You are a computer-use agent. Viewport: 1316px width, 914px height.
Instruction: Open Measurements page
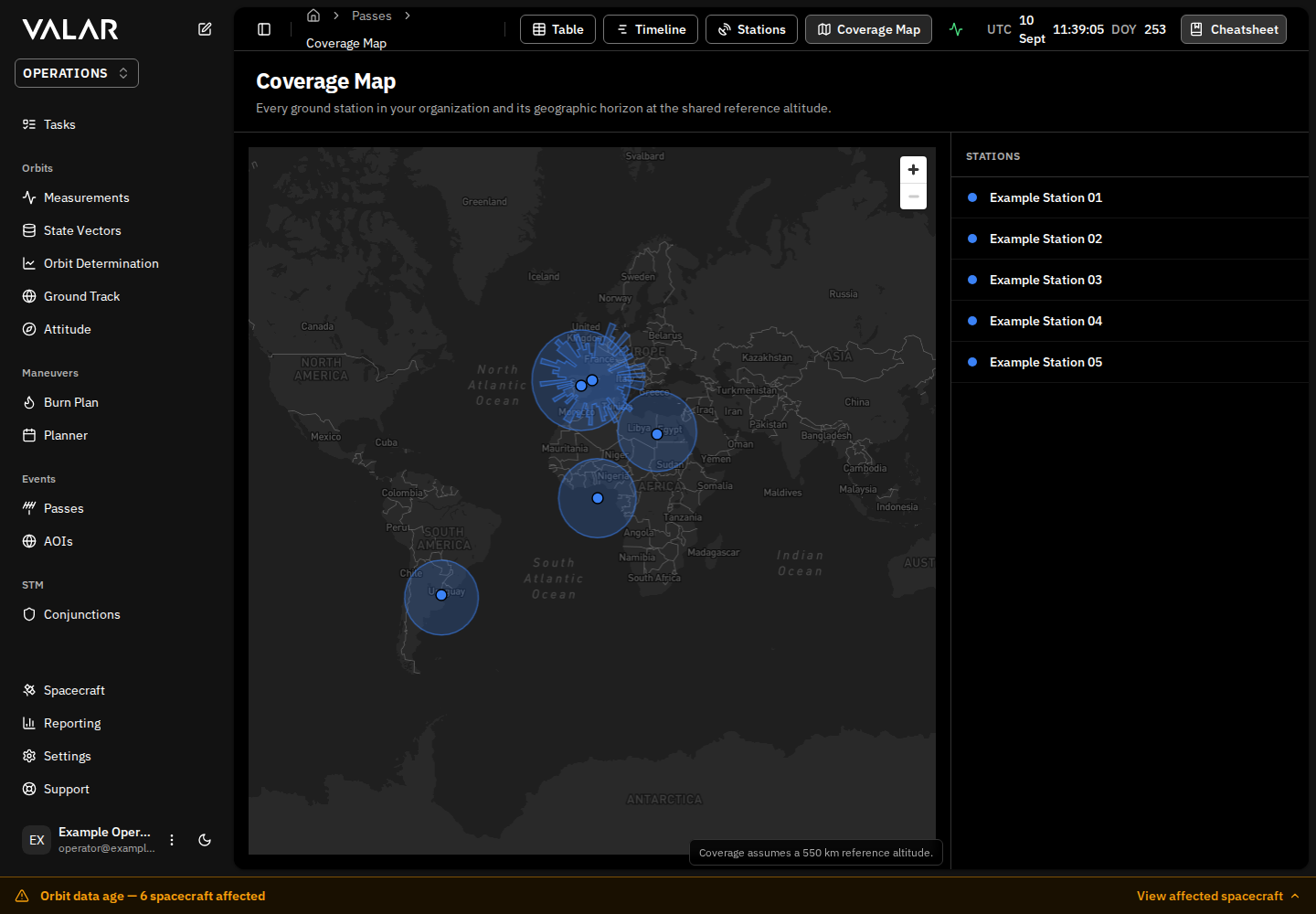coord(117,197)
